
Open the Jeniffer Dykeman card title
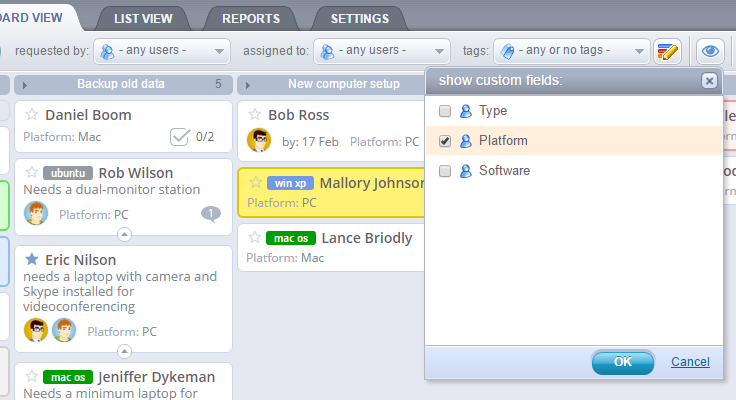[x=156, y=377]
